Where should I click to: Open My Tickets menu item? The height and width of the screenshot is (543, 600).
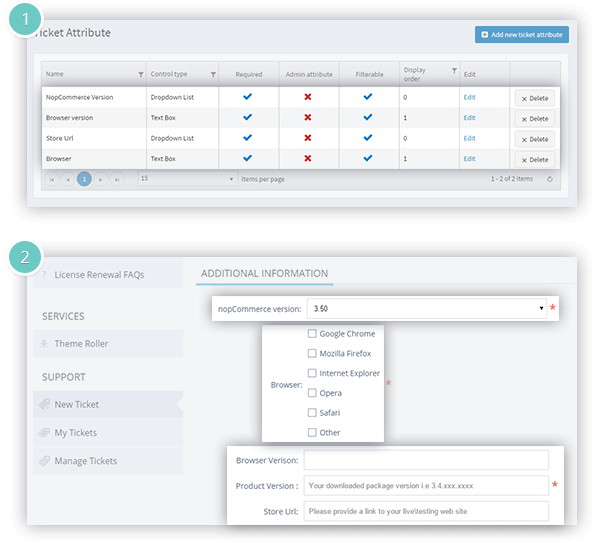[x=108, y=433]
